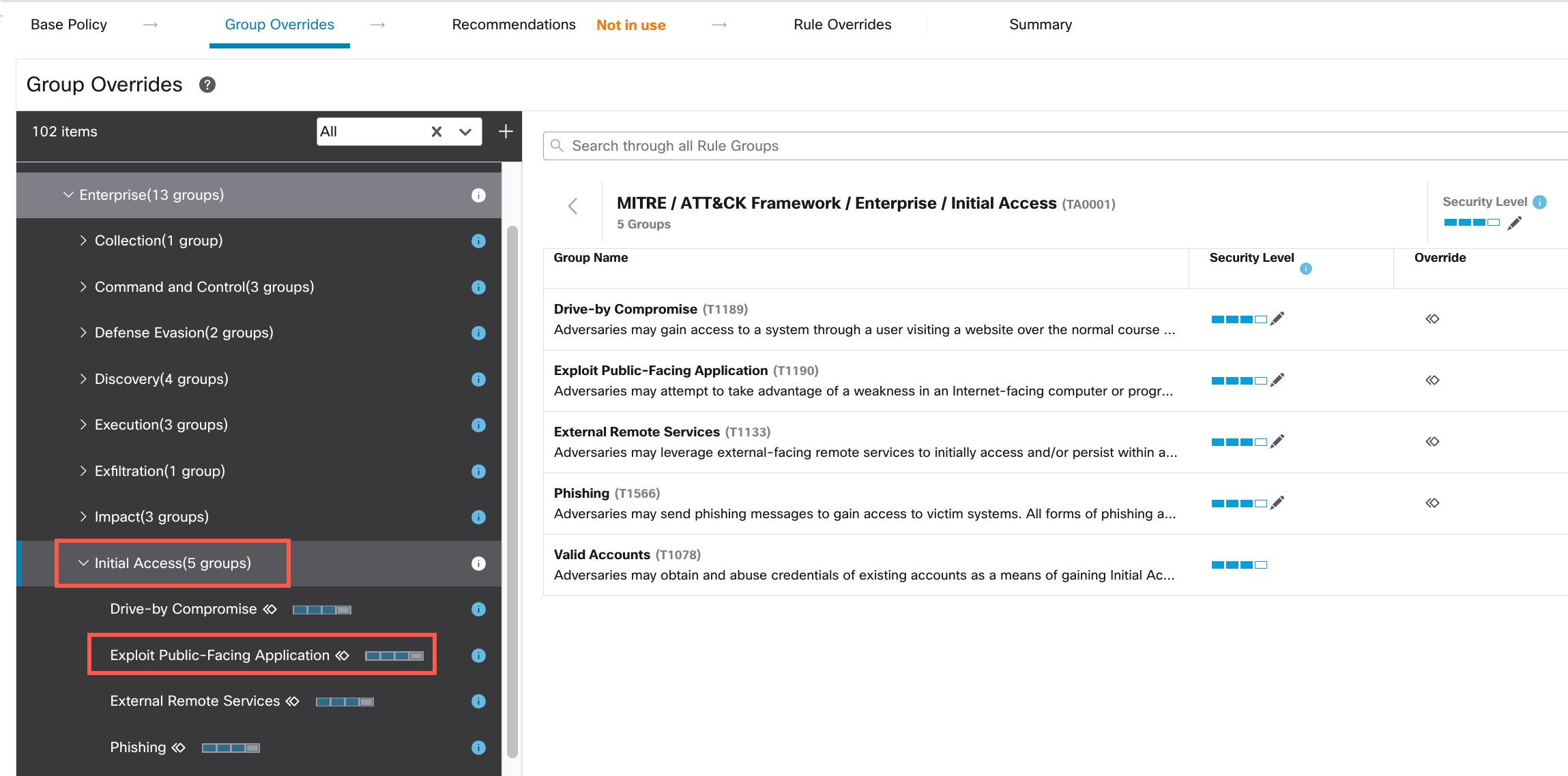Image resolution: width=1568 pixels, height=776 pixels.
Task: Switch to the Rule Overrides tab
Action: pos(842,25)
